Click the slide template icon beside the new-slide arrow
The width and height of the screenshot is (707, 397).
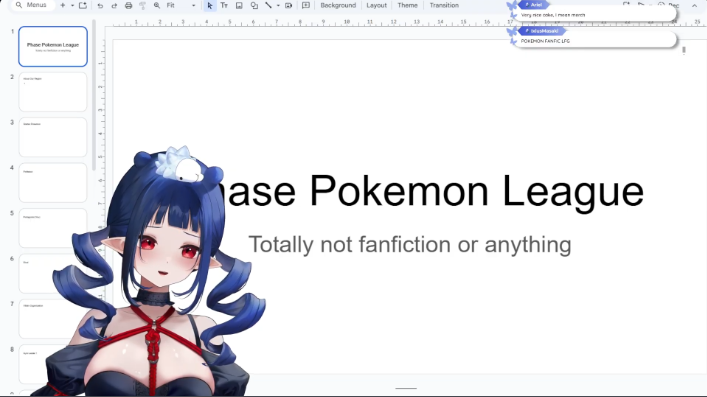pos(83,5)
